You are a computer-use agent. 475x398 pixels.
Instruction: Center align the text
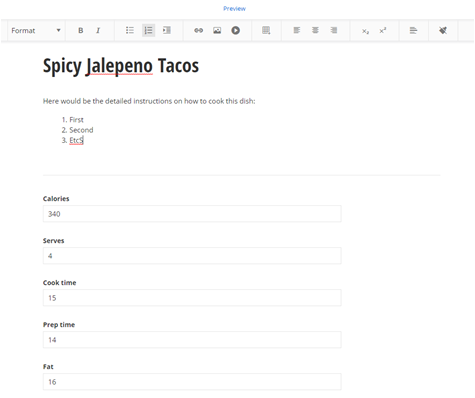tap(315, 31)
